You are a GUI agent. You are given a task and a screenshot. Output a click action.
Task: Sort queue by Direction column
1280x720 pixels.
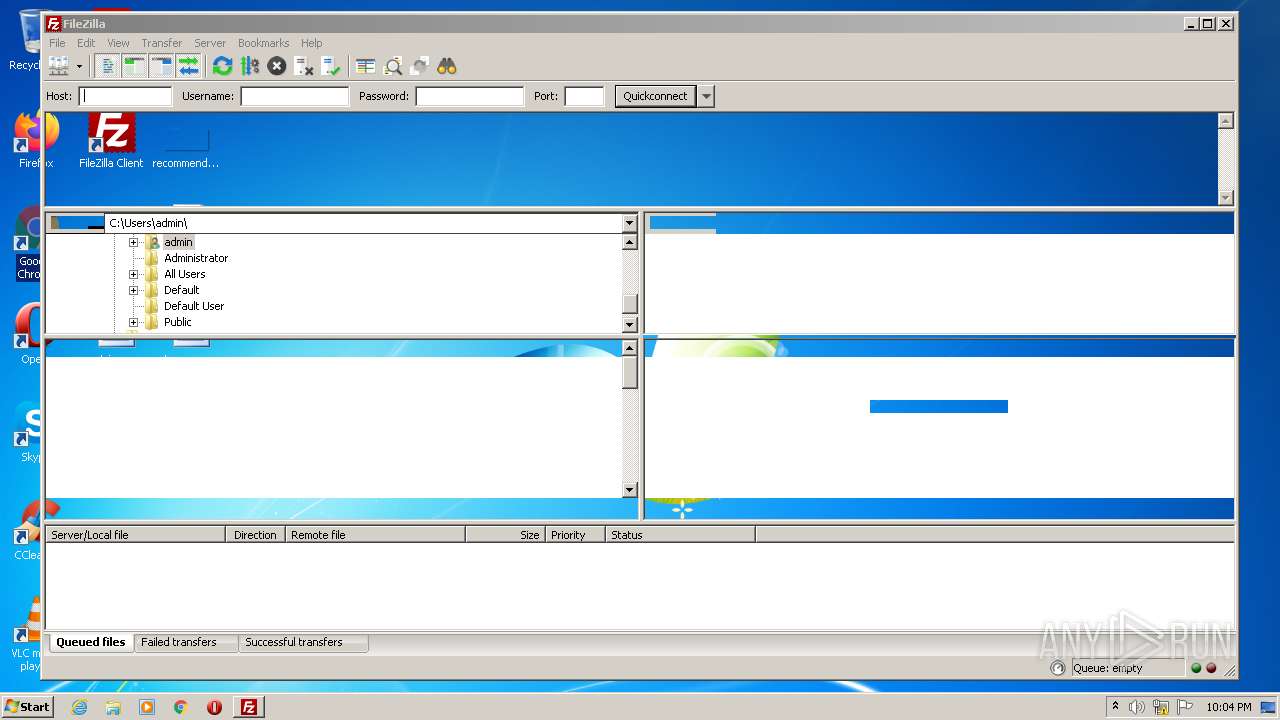pyautogui.click(x=255, y=535)
